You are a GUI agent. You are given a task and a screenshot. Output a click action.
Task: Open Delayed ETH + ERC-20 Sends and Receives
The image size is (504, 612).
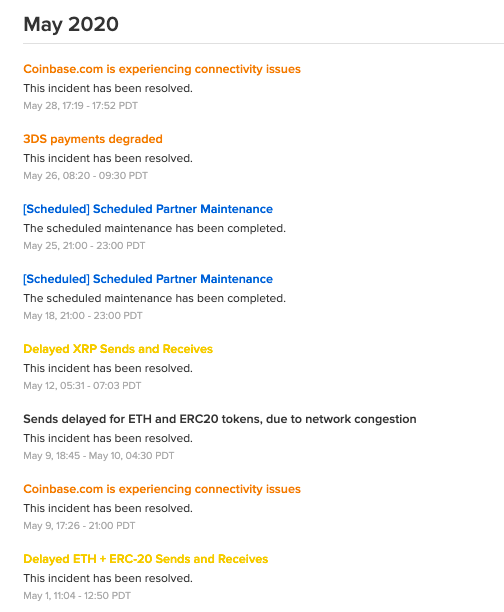(x=146, y=559)
